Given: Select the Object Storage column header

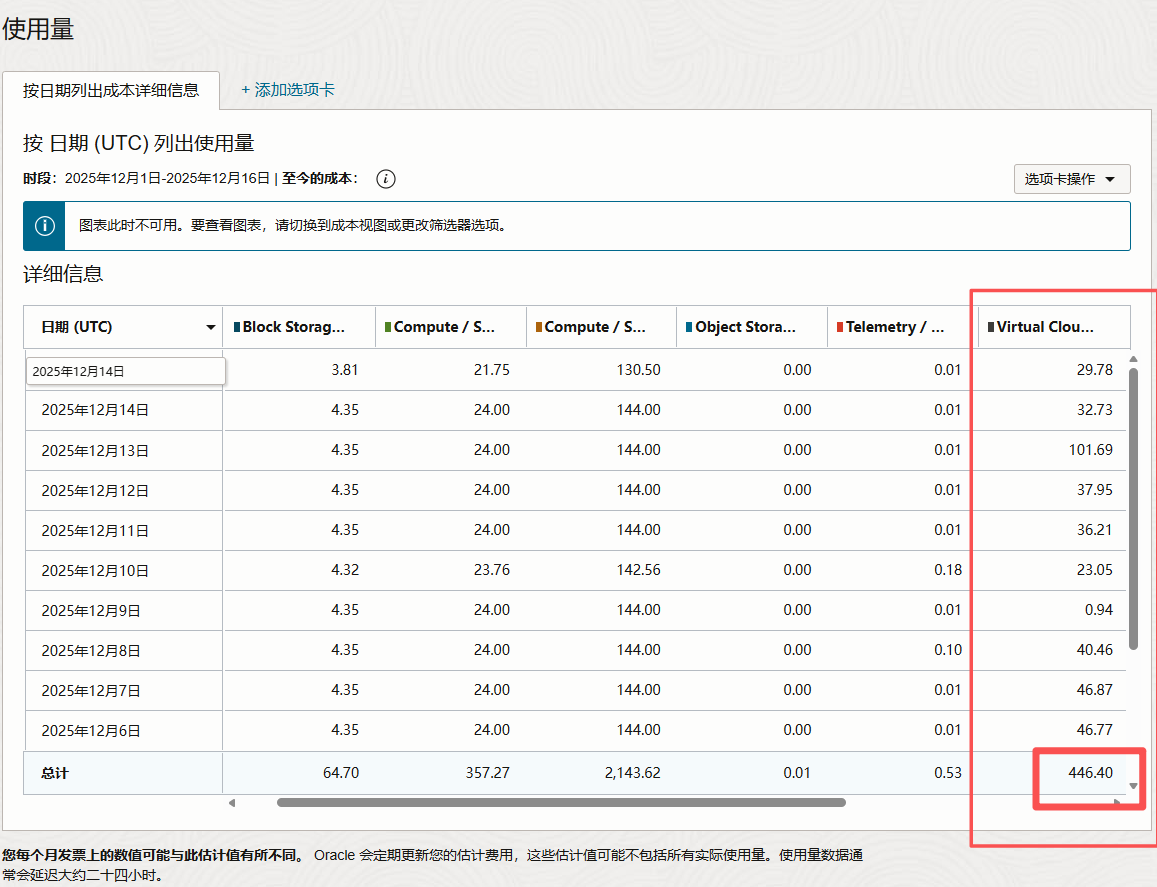Looking at the screenshot, I should 745,327.
